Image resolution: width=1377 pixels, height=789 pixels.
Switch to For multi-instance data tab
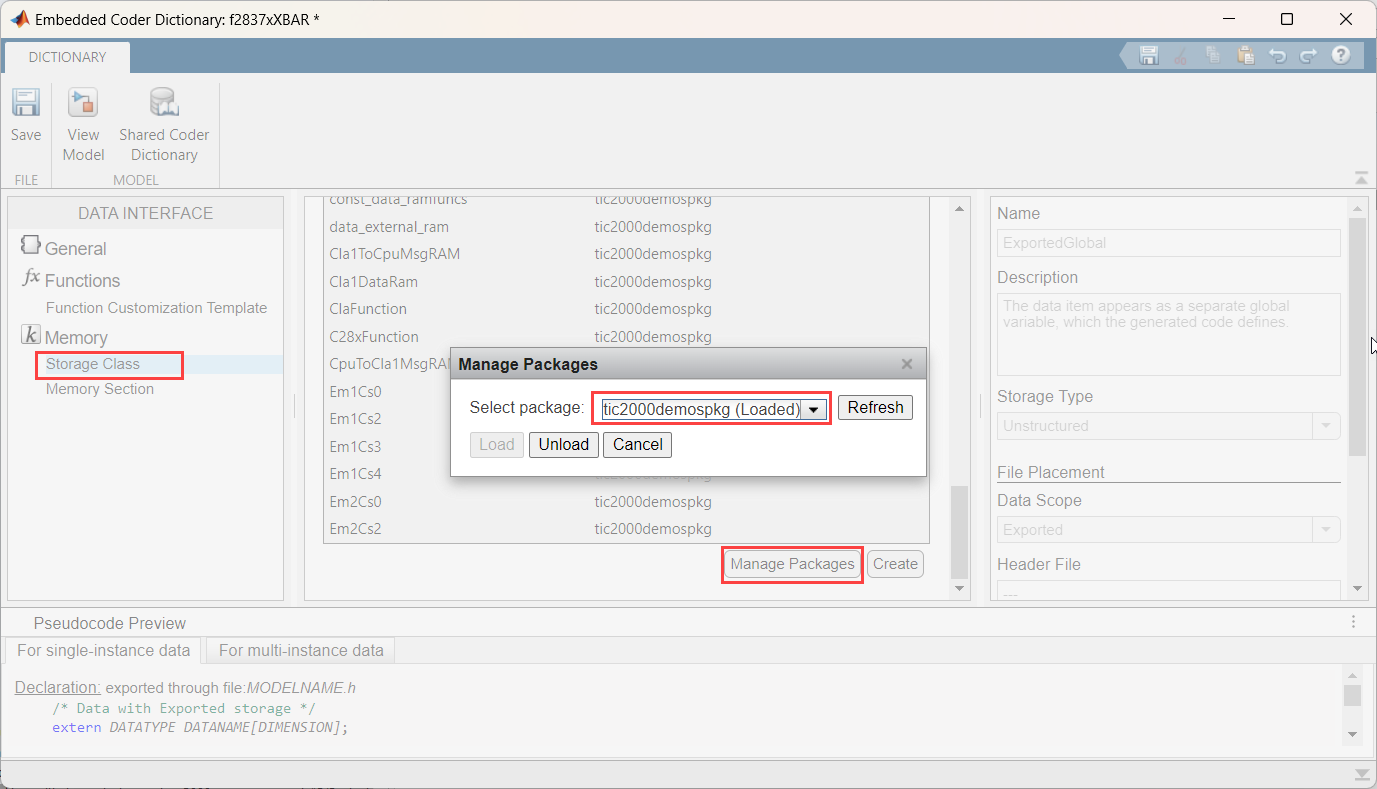click(x=301, y=650)
